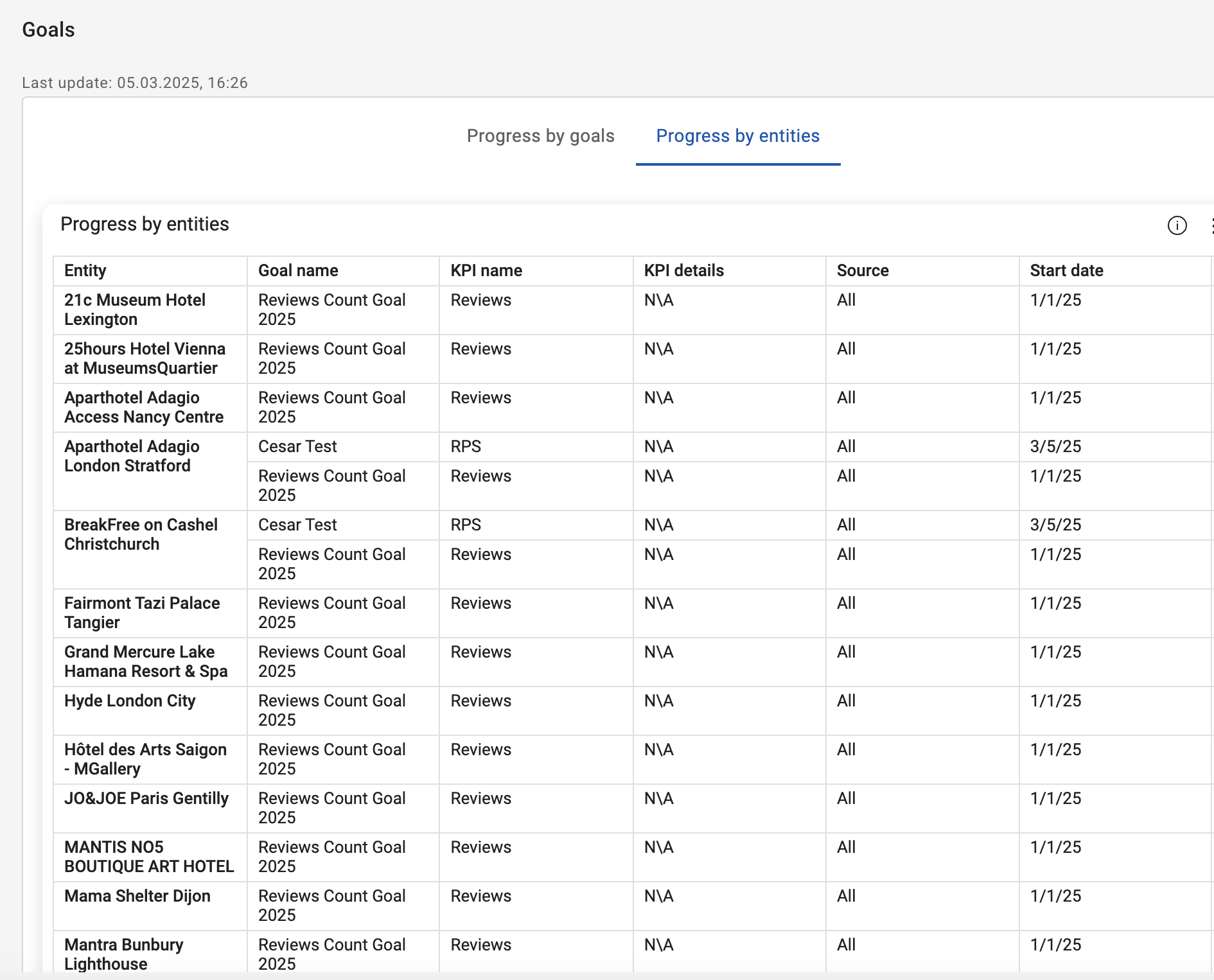Click the Aparthotel Adagio London Stratford entity cell

(x=132, y=456)
